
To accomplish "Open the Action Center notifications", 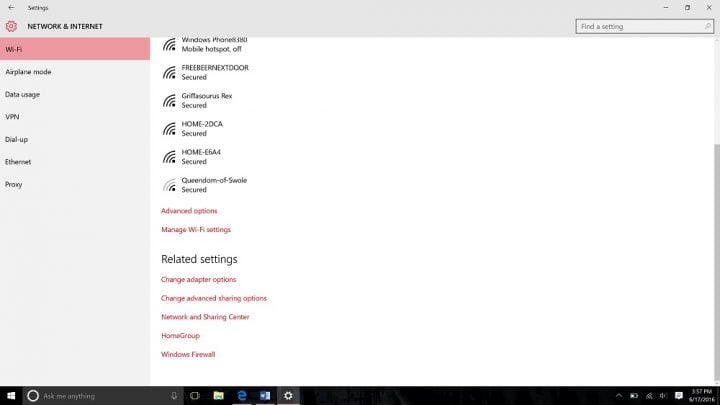I will tap(679, 396).
